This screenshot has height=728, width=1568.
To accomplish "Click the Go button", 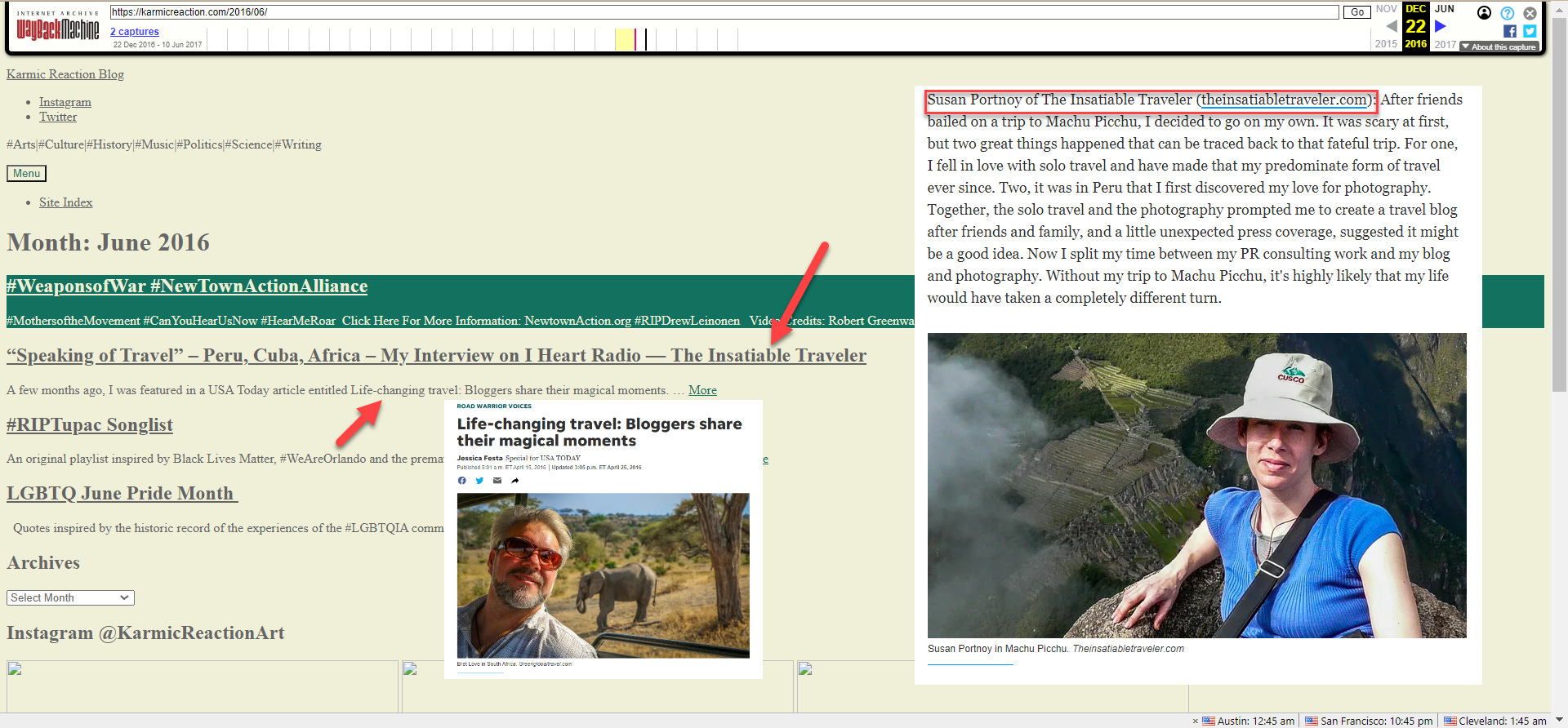I will tap(1357, 12).
